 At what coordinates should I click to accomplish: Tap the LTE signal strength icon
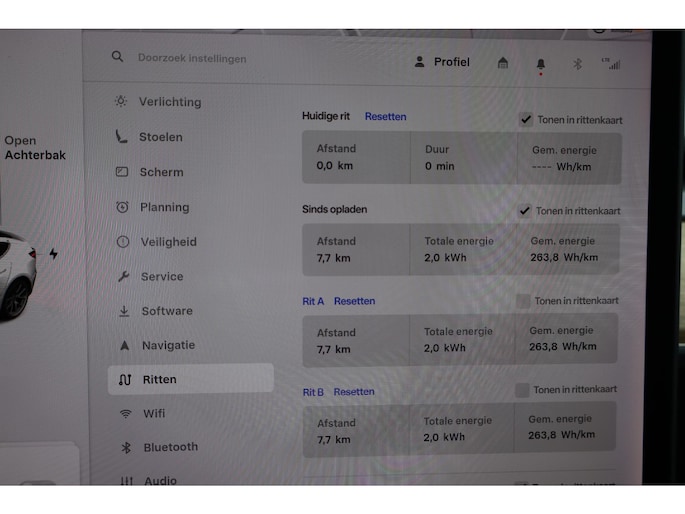click(610, 64)
